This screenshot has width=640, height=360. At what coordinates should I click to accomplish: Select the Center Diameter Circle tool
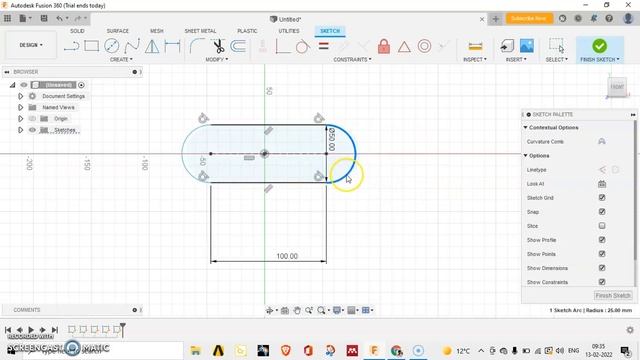tap(111, 46)
